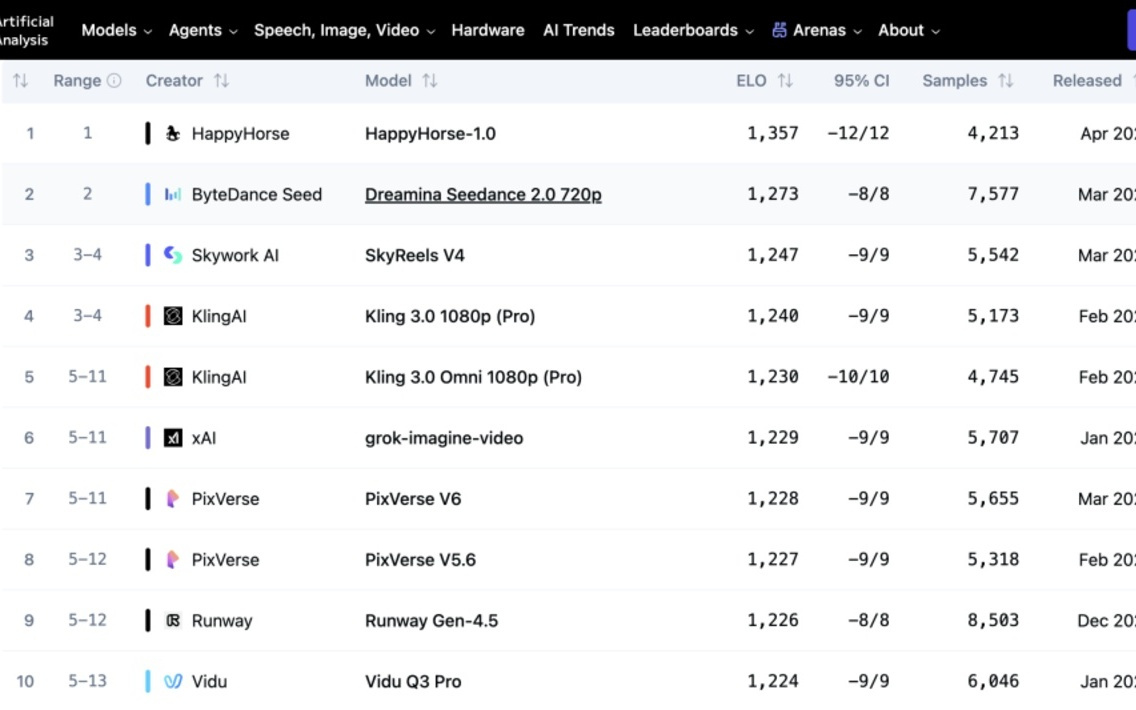Image resolution: width=1136 pixels, height=710 pixels.
Task: Click the Skywork AI logo icon
Action: (x=172, y=255)
